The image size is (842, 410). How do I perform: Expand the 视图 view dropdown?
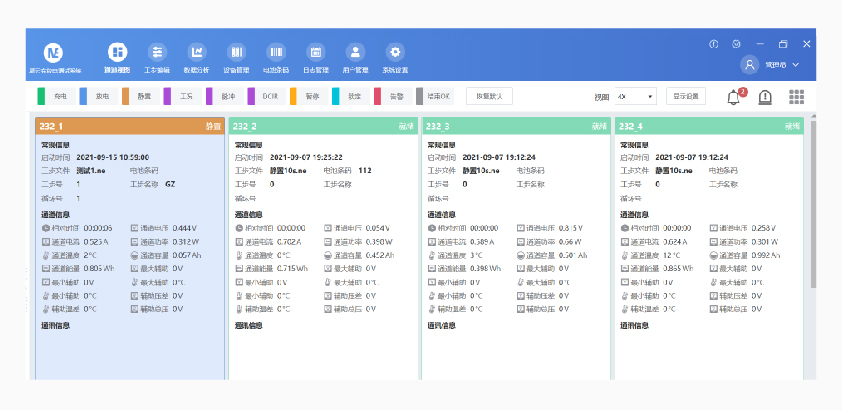(x=636, y=97)
